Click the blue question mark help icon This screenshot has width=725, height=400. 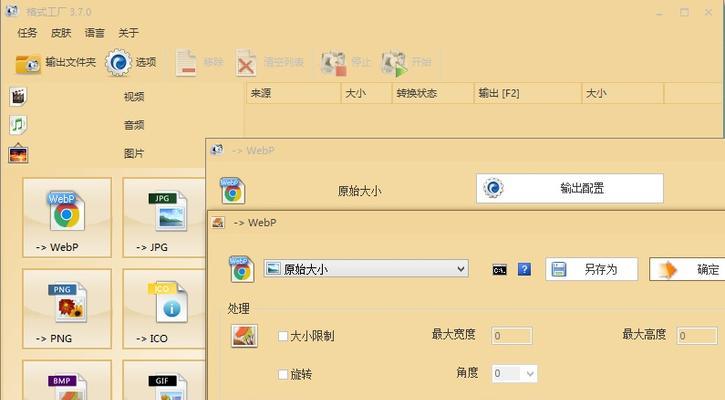pyautogui.click(x=524, y=269)
